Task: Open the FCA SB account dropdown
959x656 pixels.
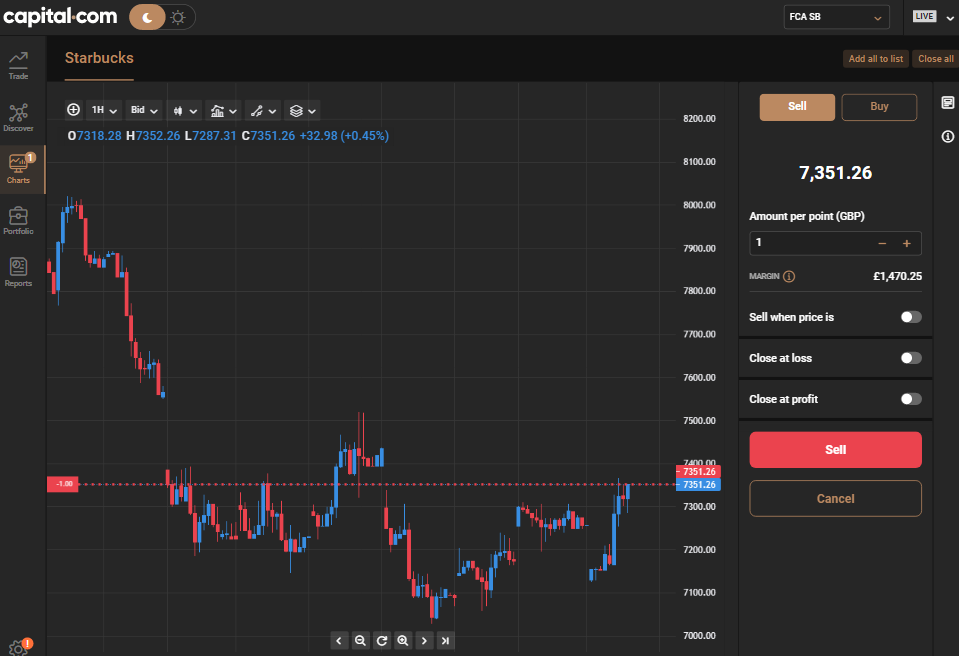Action: tap(835, 17)
